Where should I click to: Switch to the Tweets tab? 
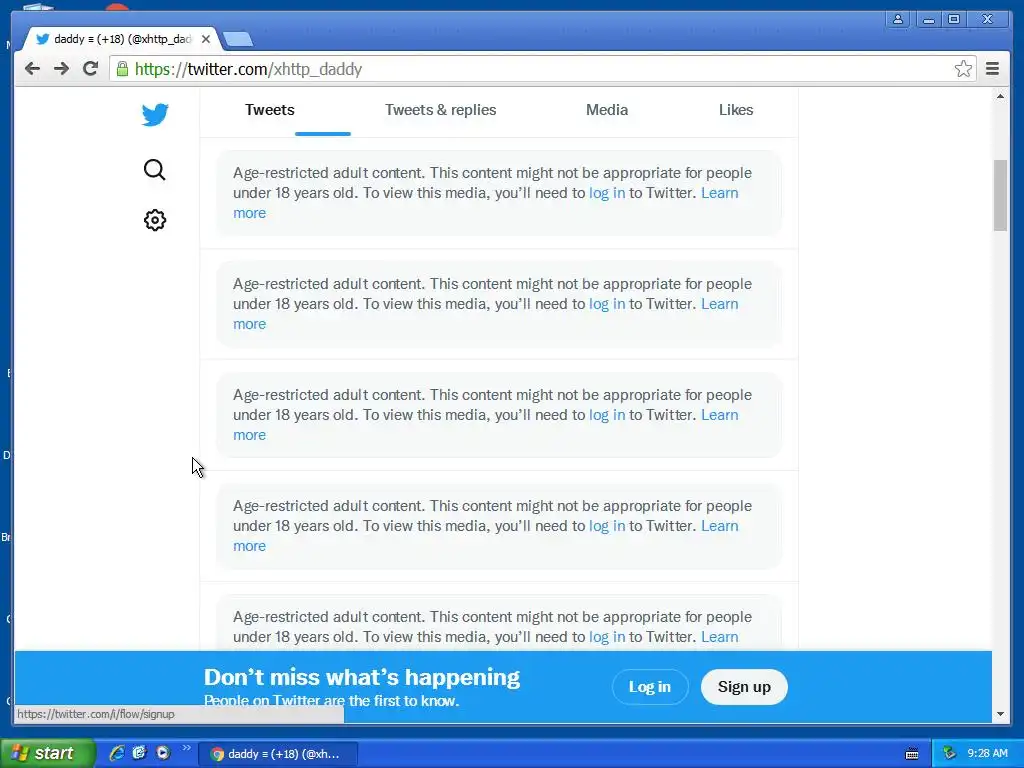[x=270, y=110]
